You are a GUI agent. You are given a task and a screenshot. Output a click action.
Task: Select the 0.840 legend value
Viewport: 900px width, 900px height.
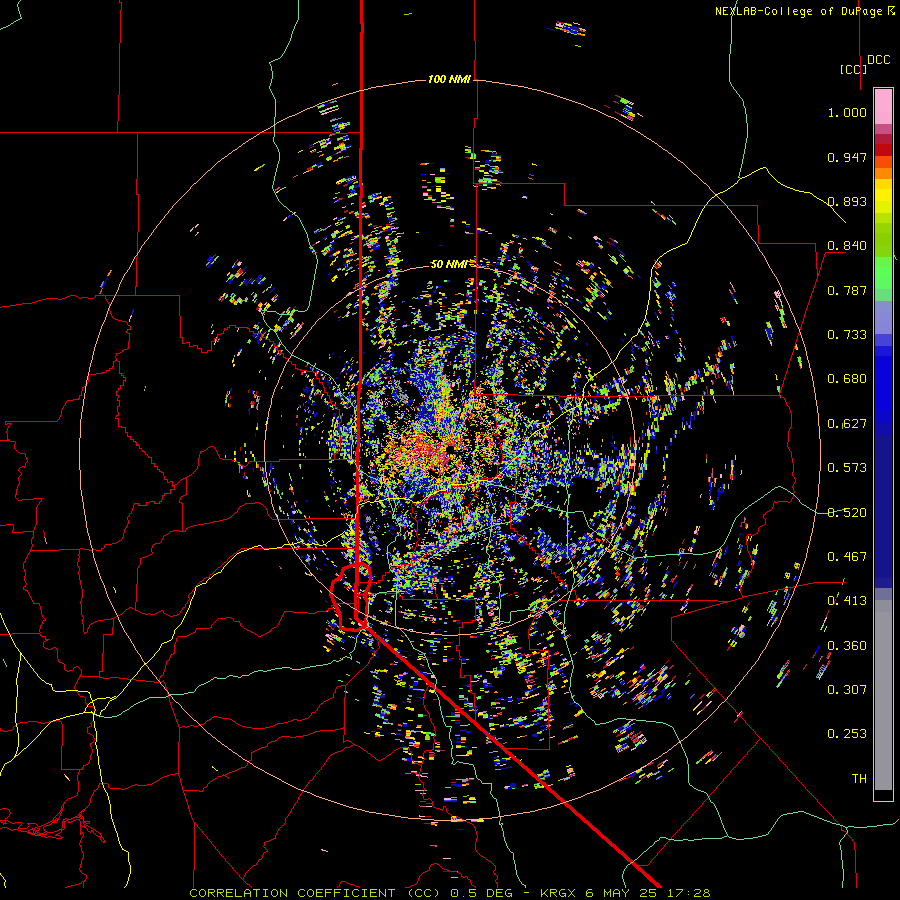click(847, 246)
